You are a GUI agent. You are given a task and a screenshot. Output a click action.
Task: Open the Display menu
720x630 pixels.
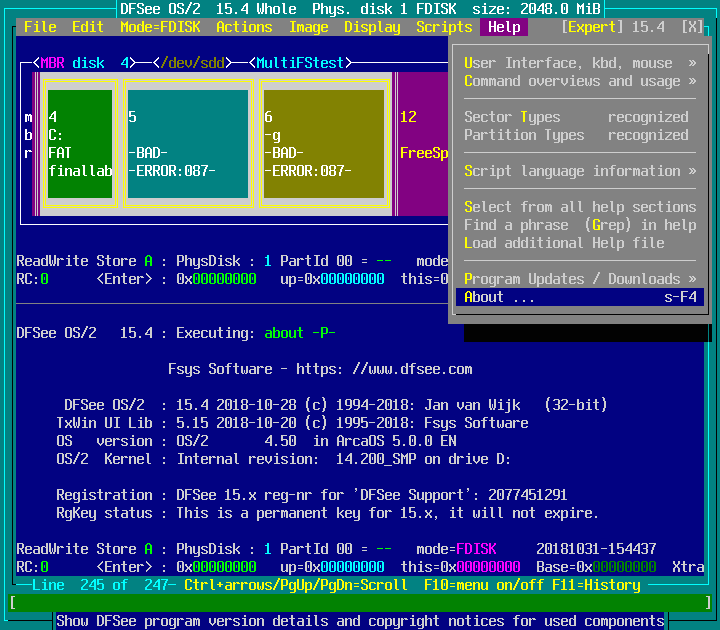point(372,27)
